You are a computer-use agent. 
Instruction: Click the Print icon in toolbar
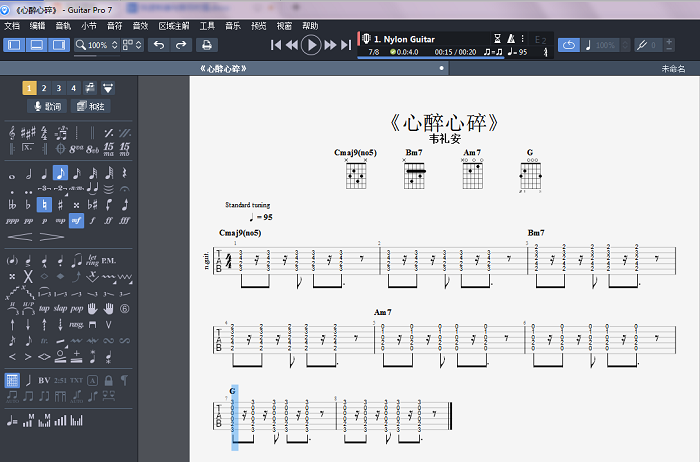coord(206,45)
